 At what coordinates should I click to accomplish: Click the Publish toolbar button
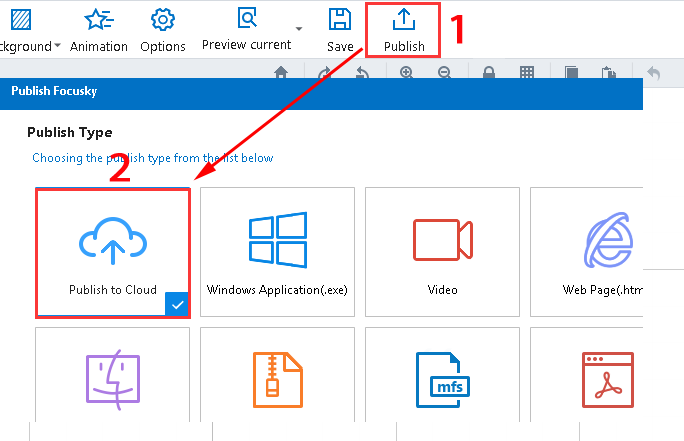pos(404,31)
